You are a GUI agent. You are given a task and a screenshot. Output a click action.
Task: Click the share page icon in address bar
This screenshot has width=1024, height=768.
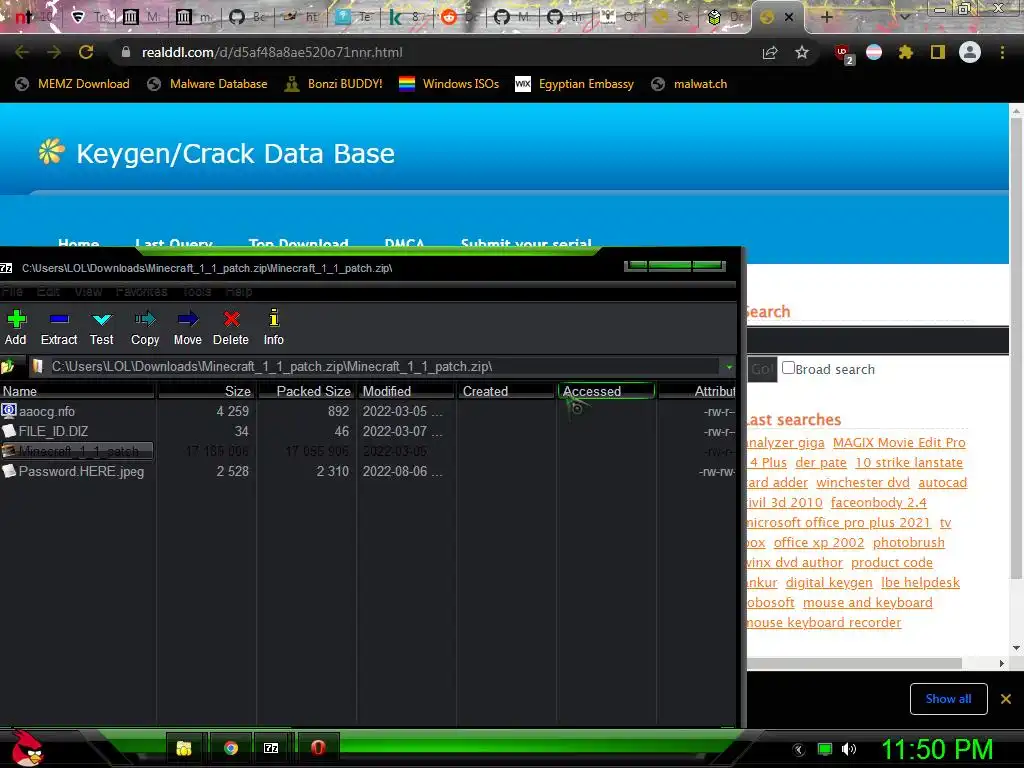pos(770,52)
